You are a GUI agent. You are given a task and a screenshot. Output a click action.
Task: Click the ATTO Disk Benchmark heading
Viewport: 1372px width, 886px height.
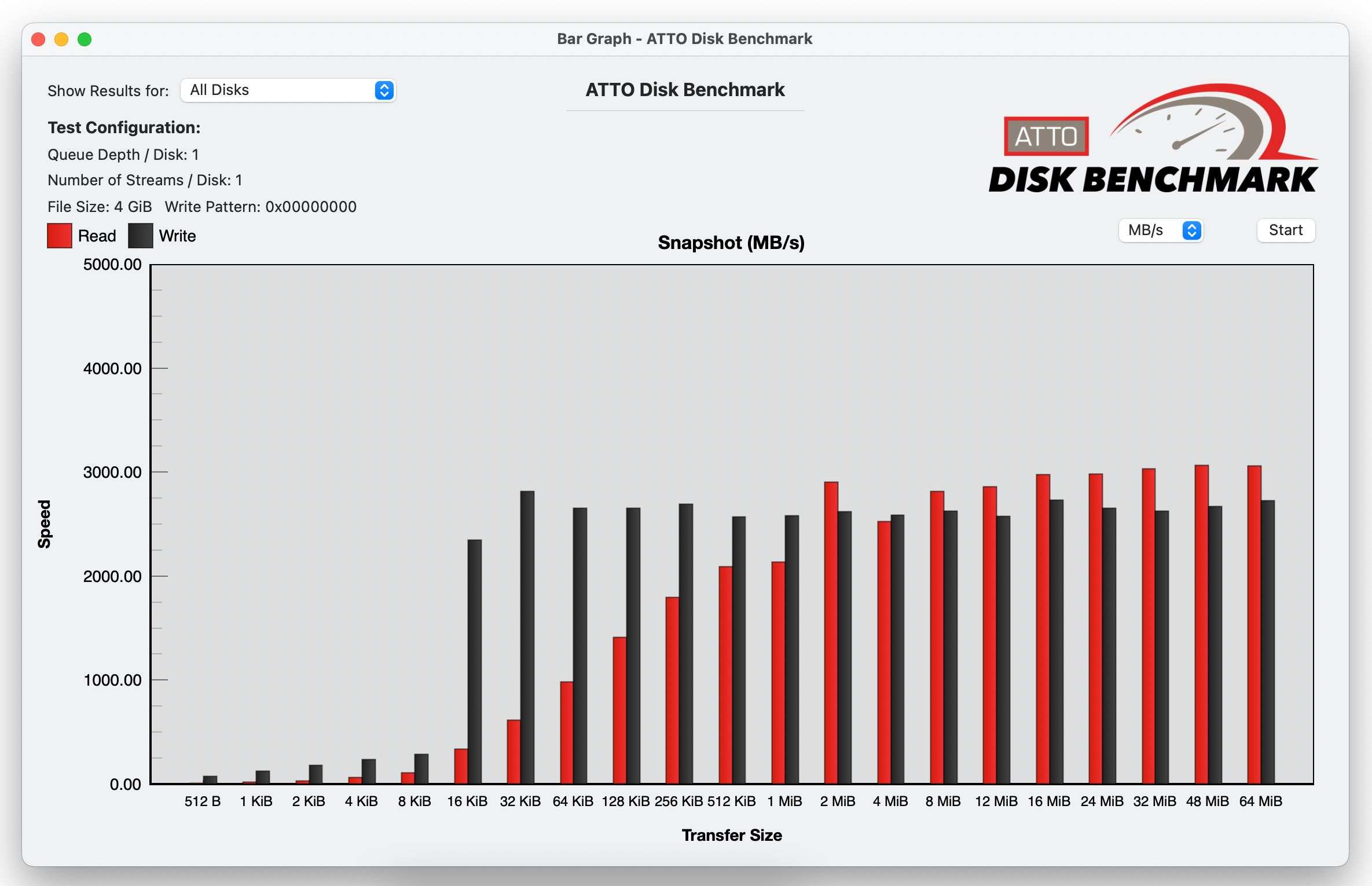click(x=685, y=90)
